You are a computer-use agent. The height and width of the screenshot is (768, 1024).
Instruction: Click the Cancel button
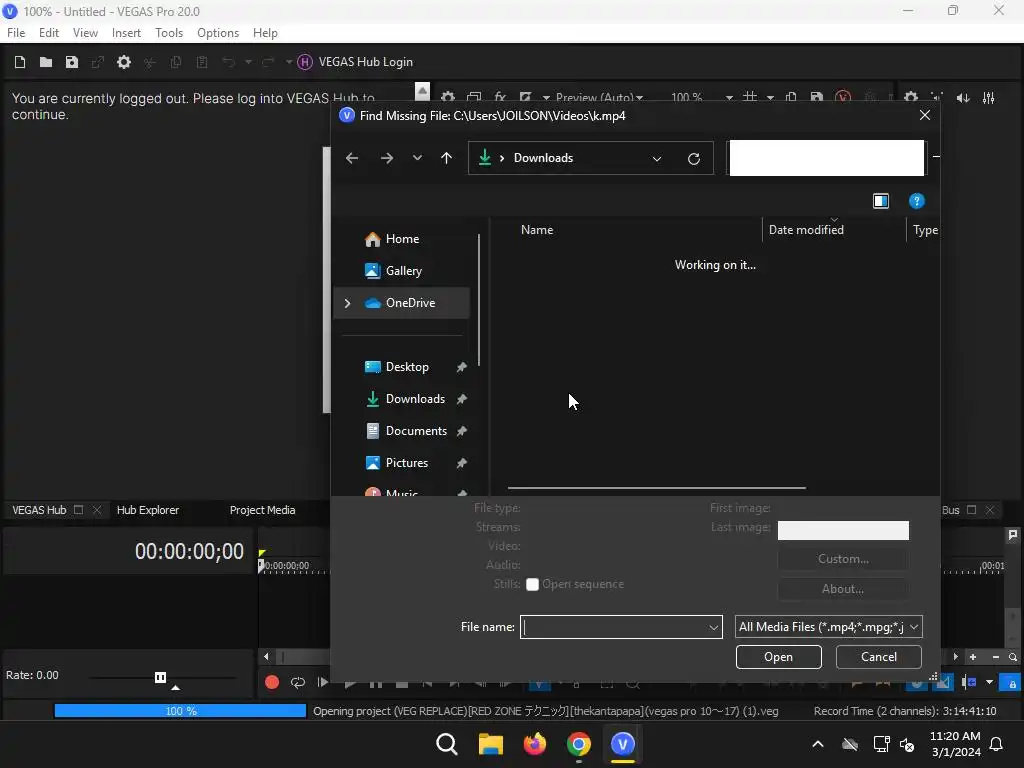click(x=878, y=657)
